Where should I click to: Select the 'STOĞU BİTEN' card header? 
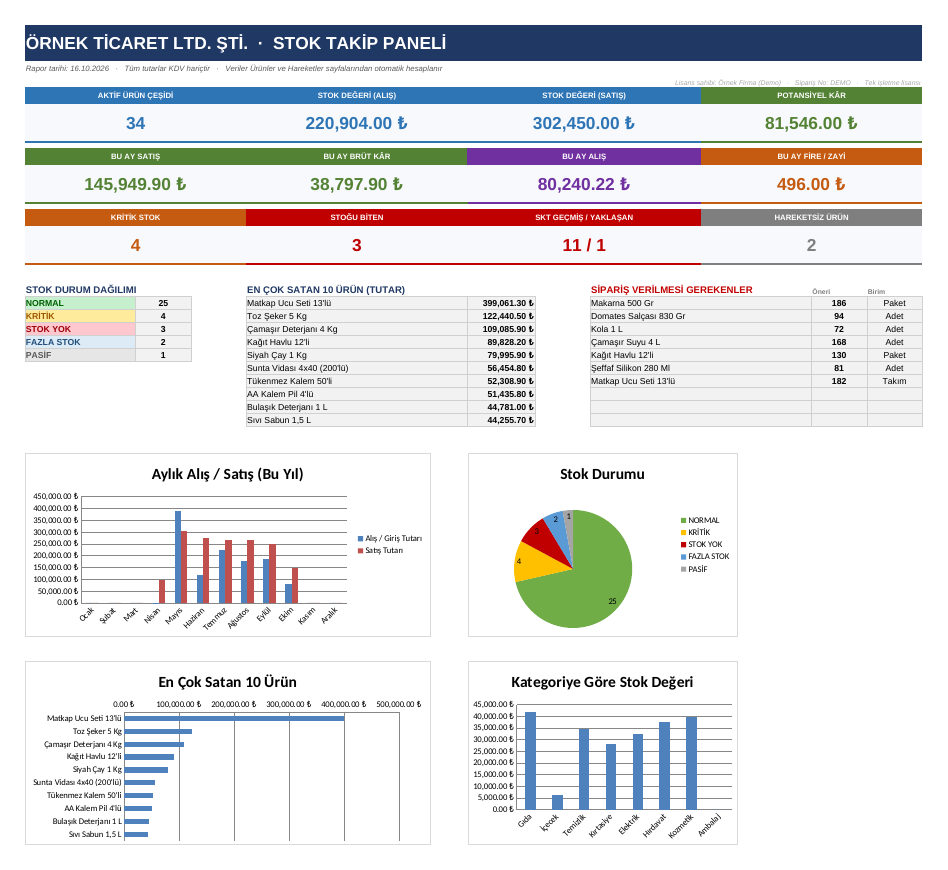point(357,218)
